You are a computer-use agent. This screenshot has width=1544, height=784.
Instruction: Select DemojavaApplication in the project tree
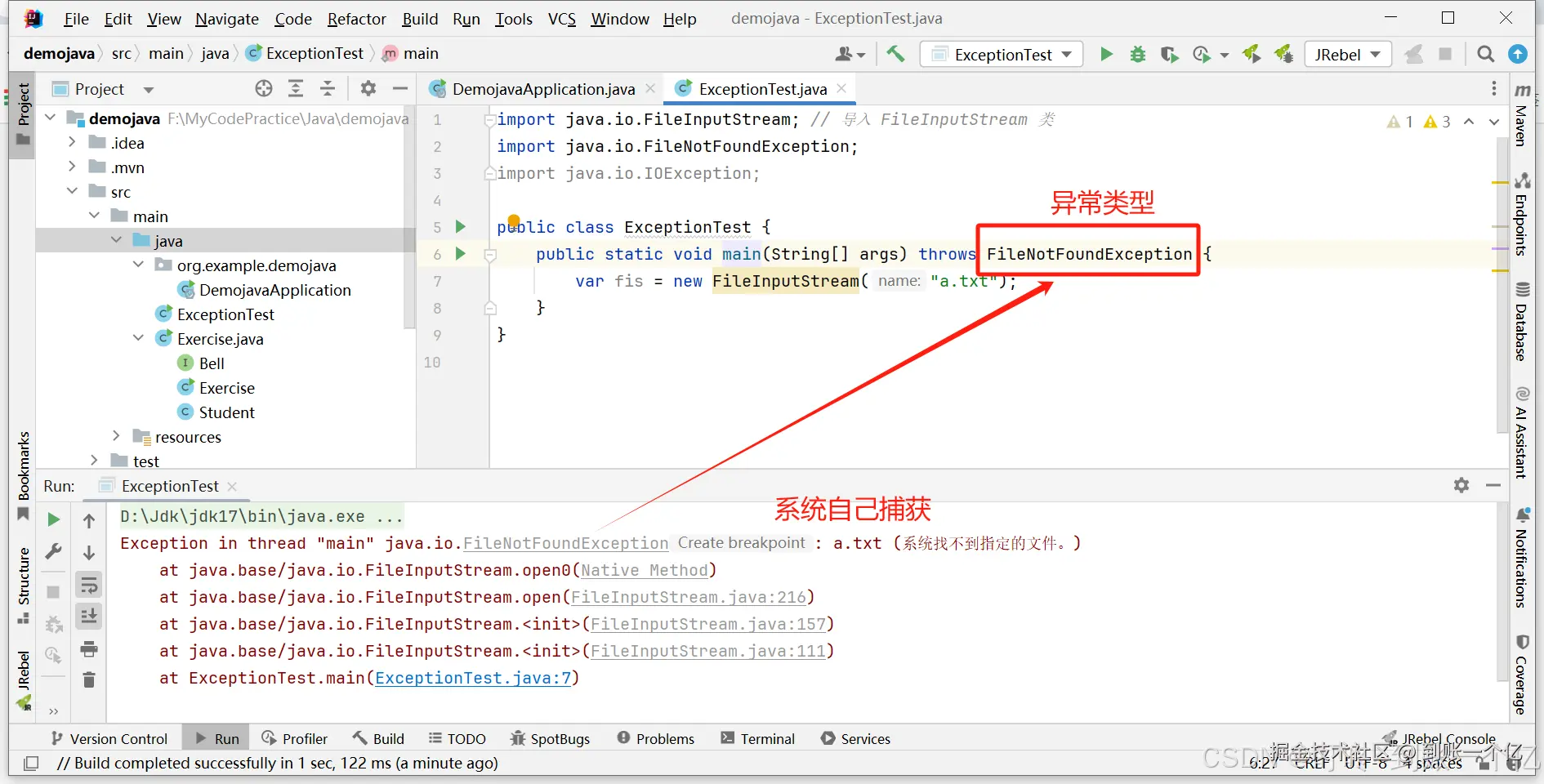point(274,290)
